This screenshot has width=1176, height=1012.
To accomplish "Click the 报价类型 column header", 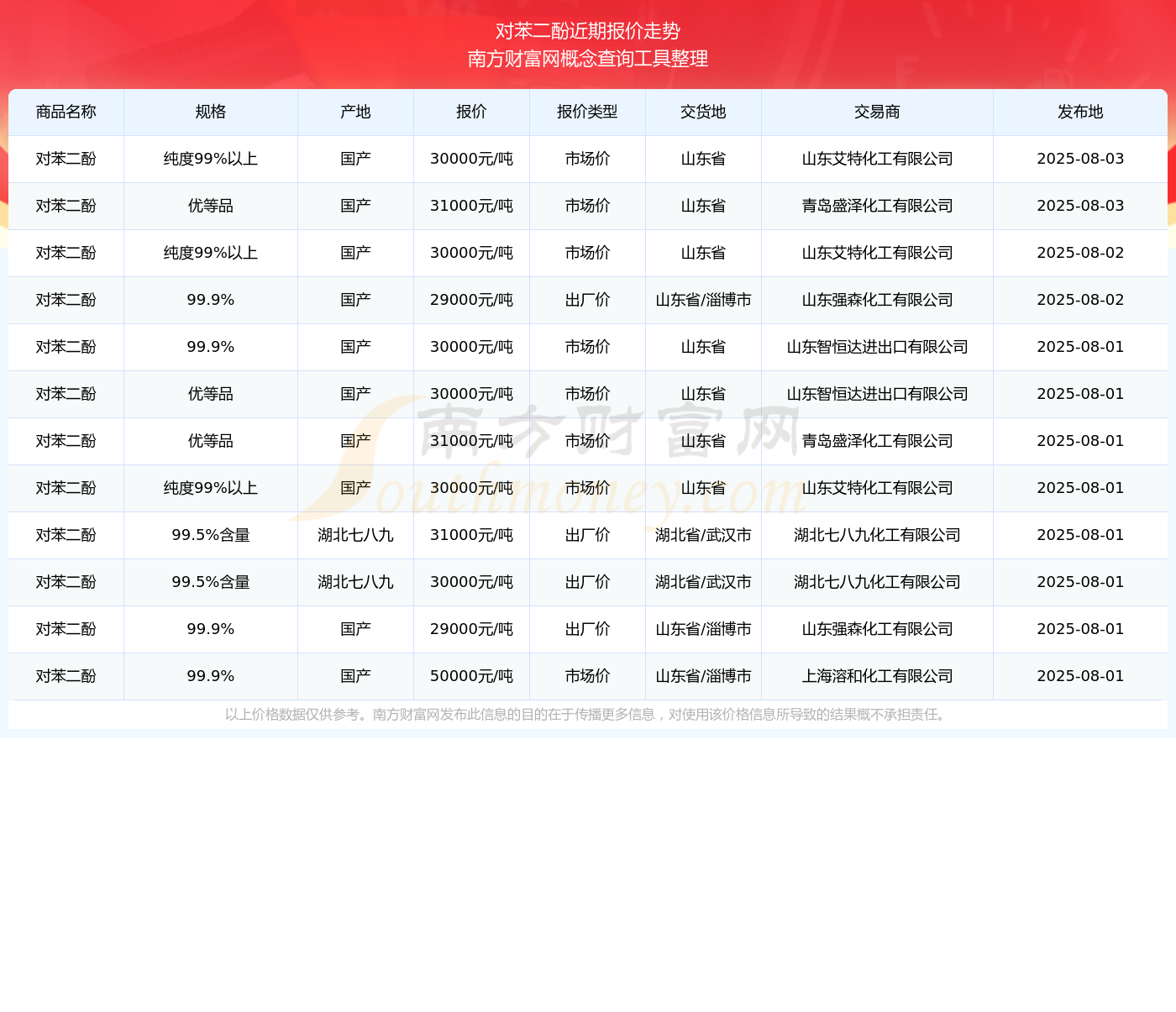I will [x=587, y=112].
